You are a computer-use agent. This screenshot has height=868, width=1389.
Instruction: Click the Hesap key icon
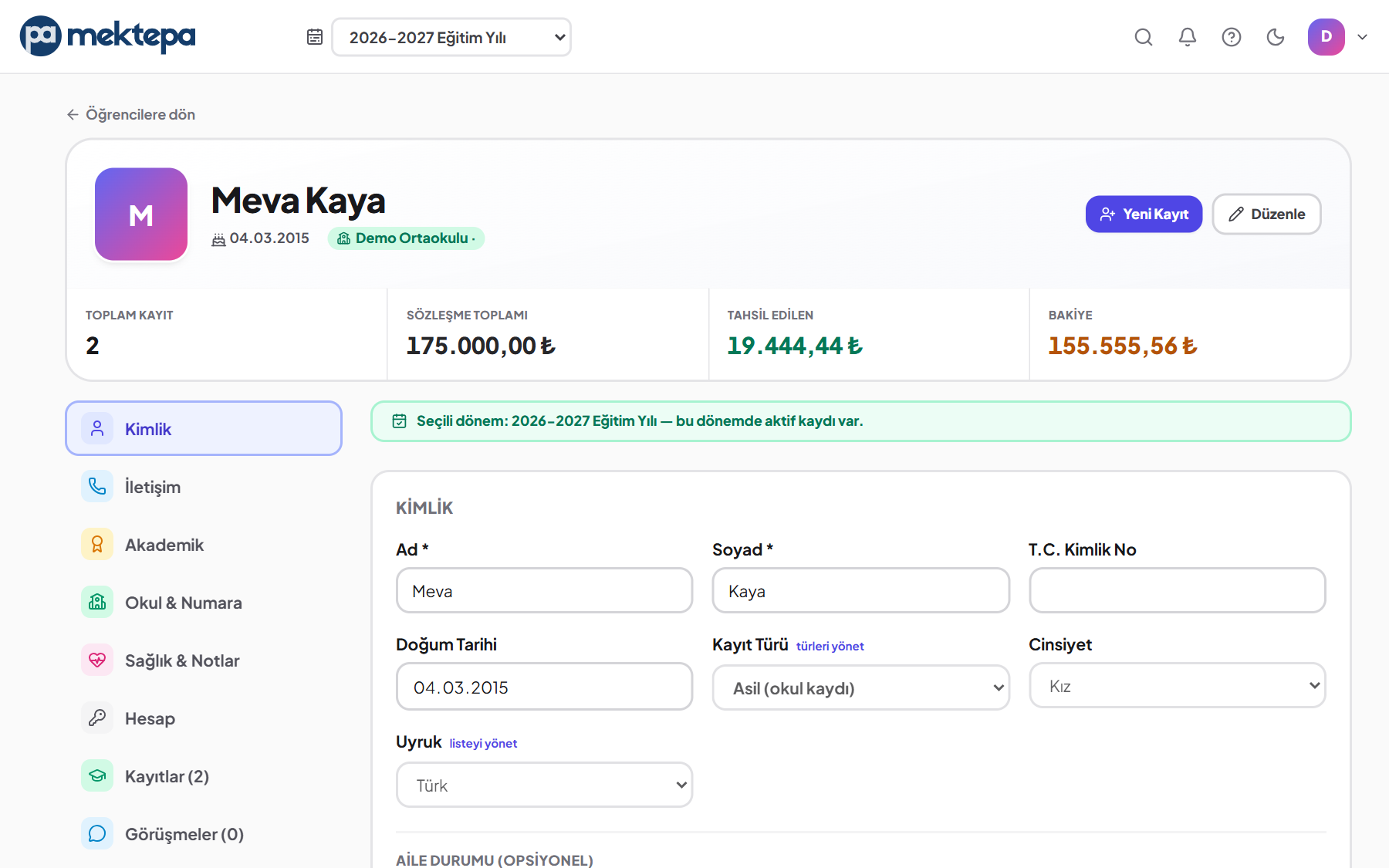coord(97,718)
